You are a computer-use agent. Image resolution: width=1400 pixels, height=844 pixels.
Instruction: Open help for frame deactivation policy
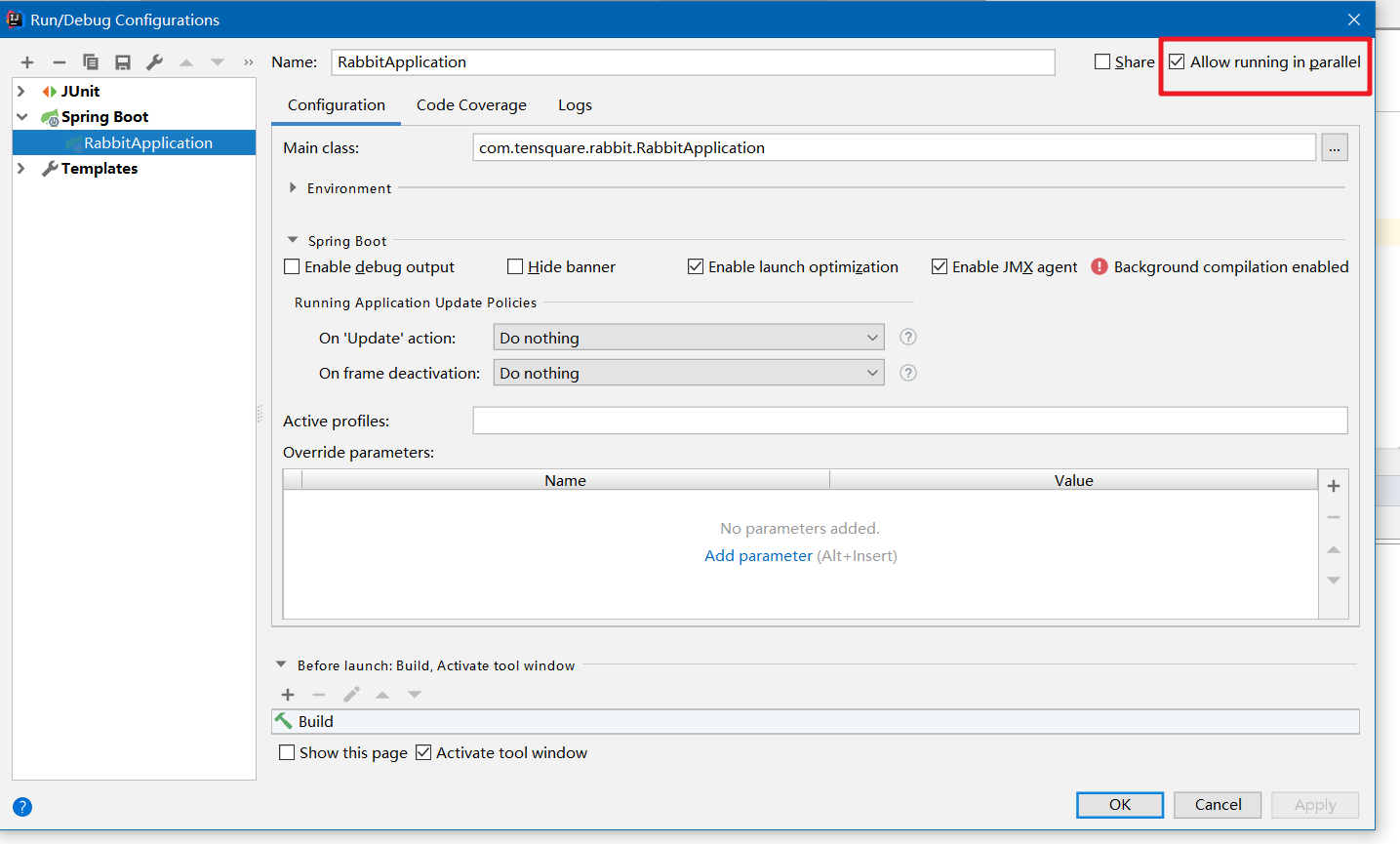point(908,373)
